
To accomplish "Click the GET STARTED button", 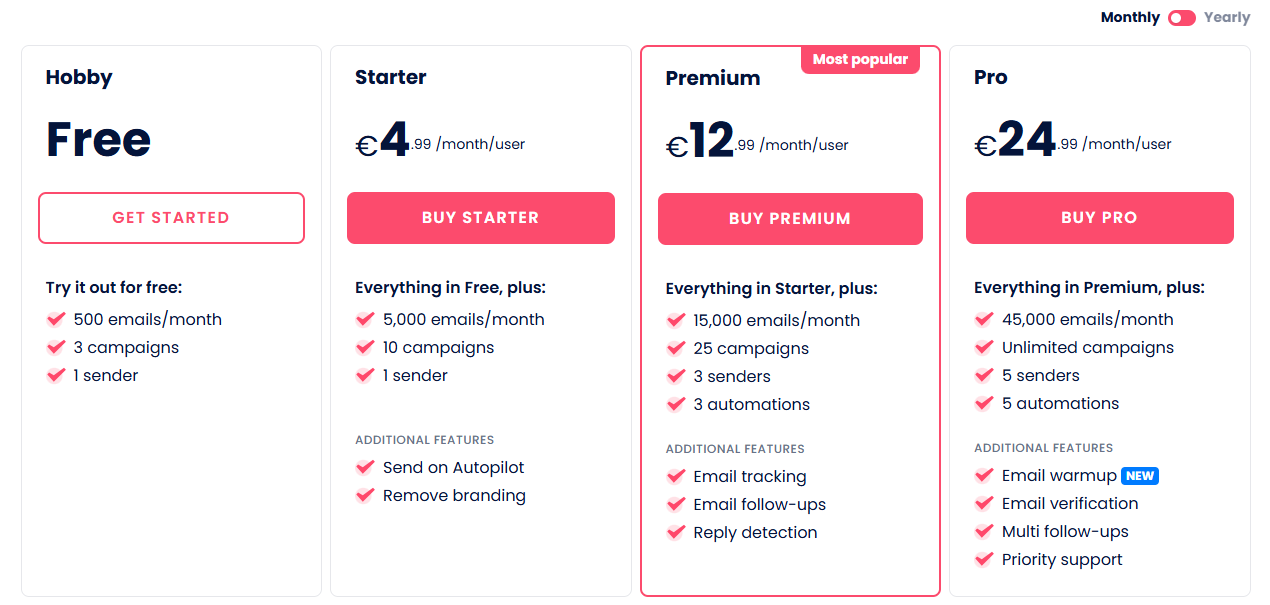I will click(x=171, y=218).
